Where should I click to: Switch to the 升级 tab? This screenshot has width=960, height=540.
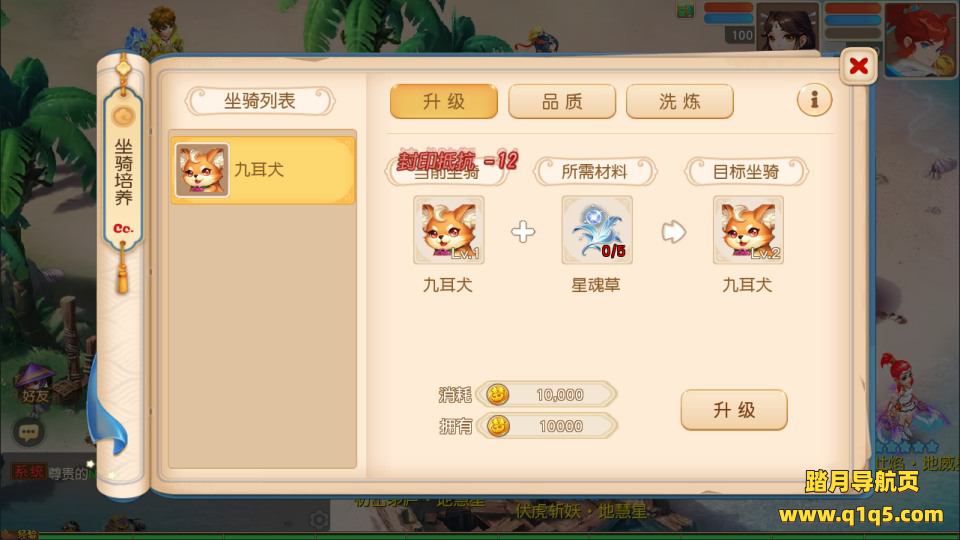[444, 102]
